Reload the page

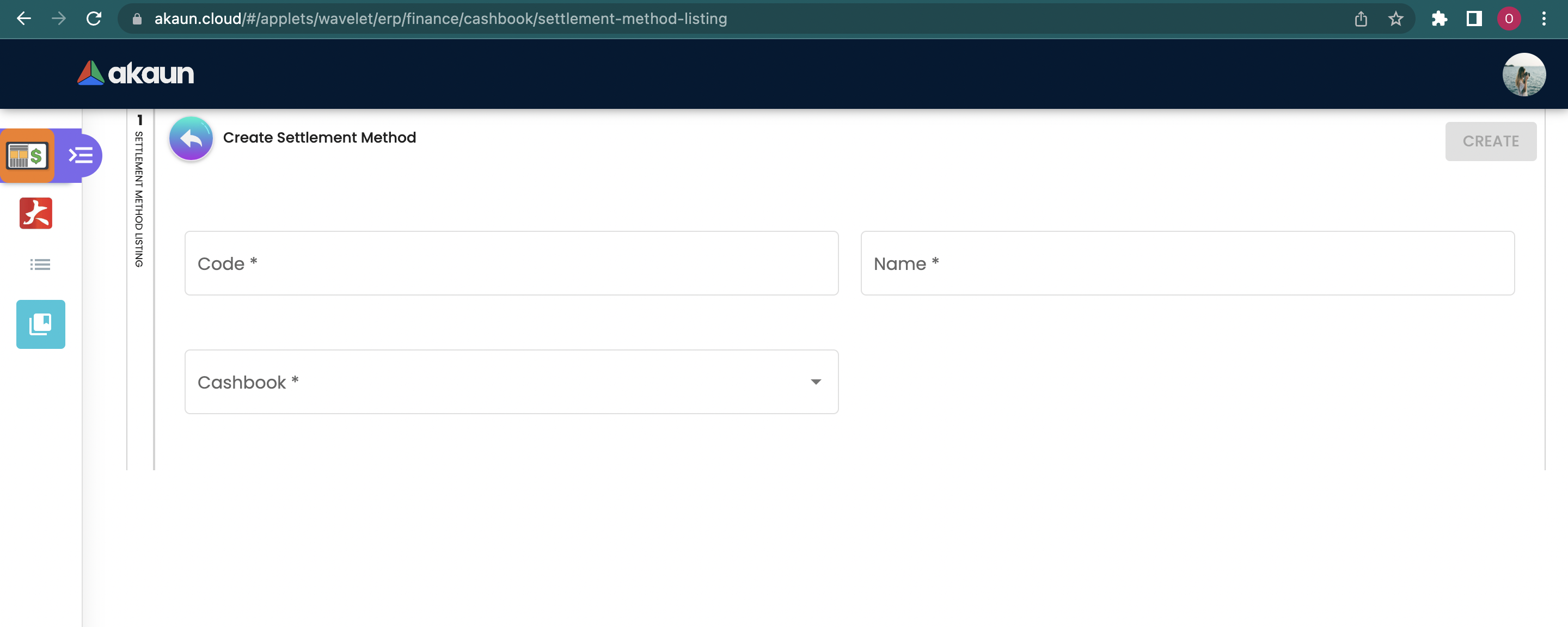[x=94, y=19]
